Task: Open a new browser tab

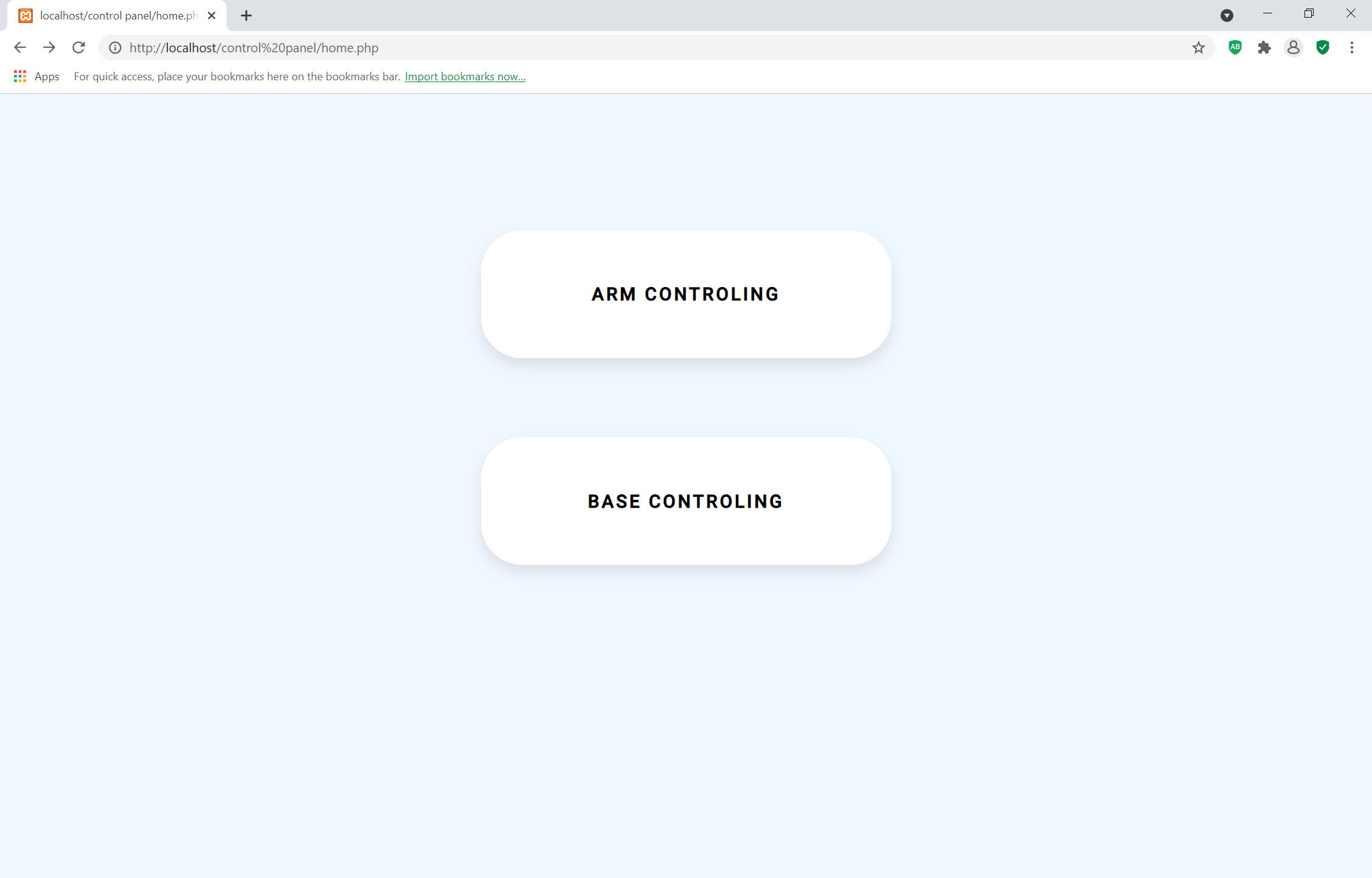Action: (x=246, y=15)
